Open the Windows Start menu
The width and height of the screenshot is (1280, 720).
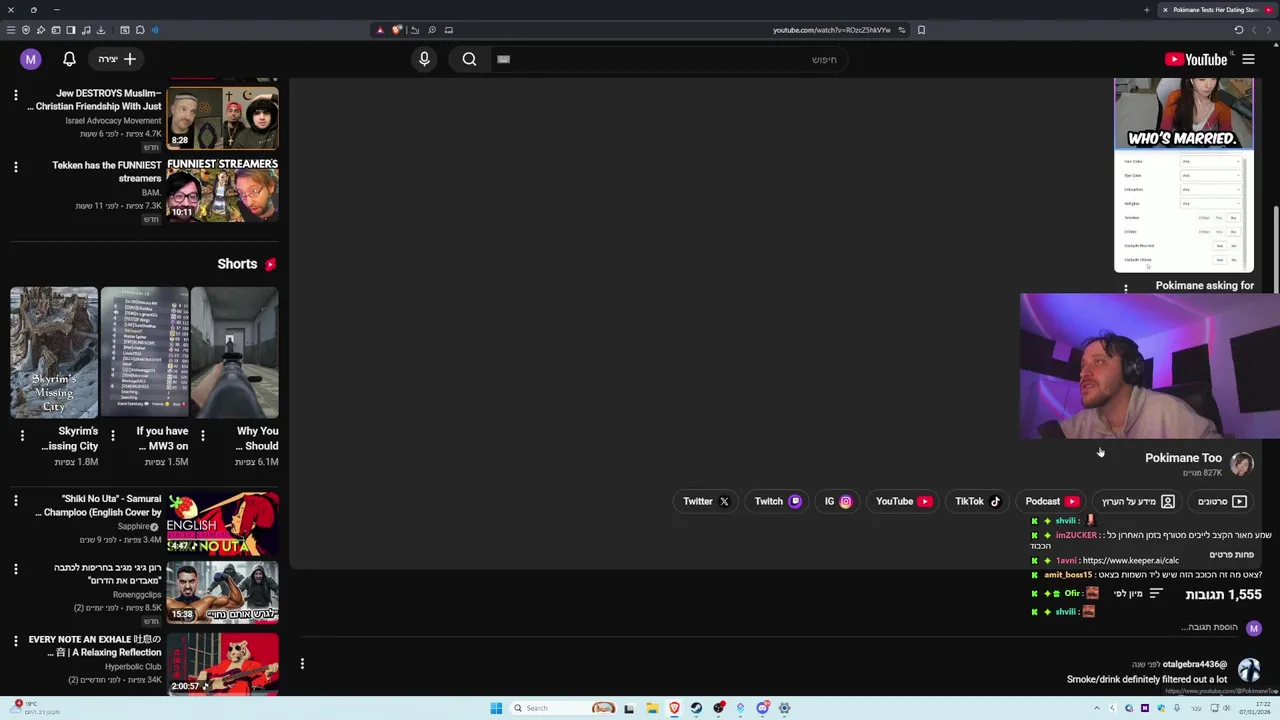click(x=496, y=708)
